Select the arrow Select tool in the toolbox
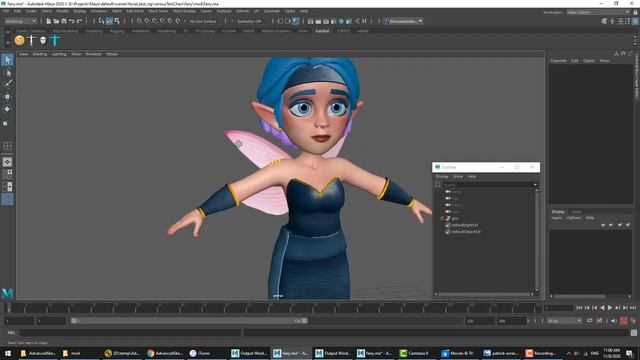 pos(7,60)
